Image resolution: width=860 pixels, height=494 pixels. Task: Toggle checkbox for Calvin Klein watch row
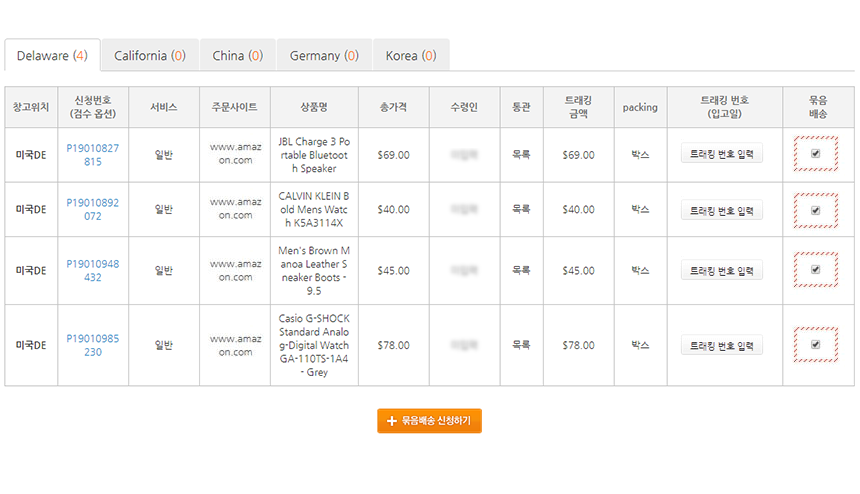(x=816, y=210)
